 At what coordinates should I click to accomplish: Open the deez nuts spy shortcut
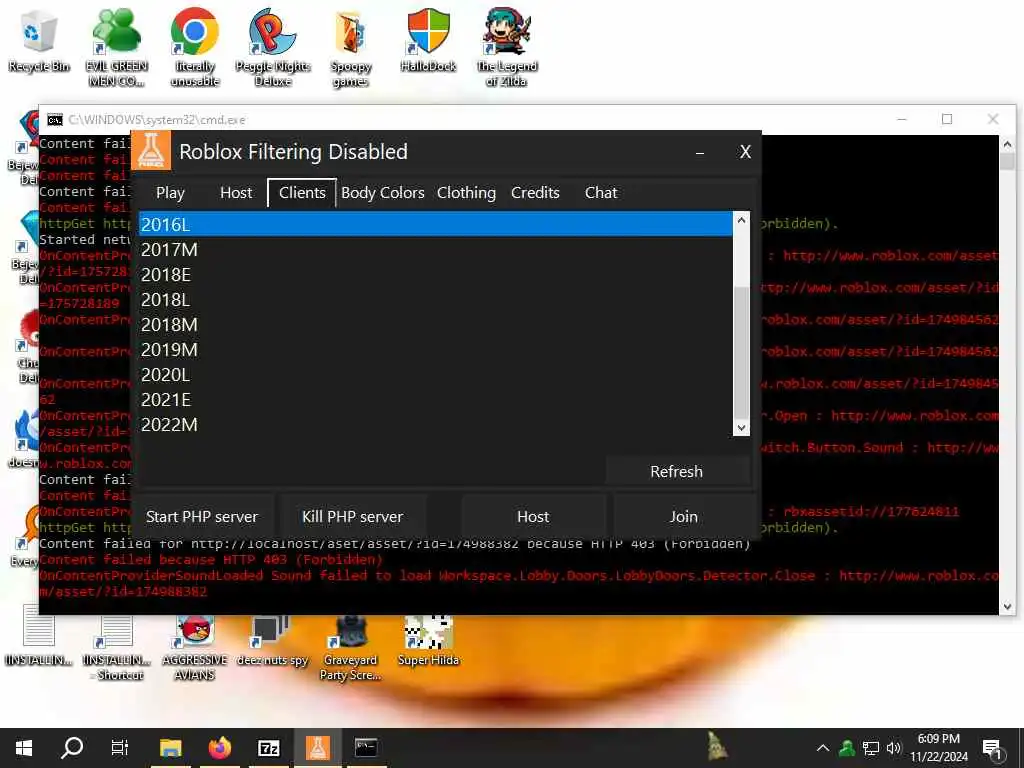[272, 640]
